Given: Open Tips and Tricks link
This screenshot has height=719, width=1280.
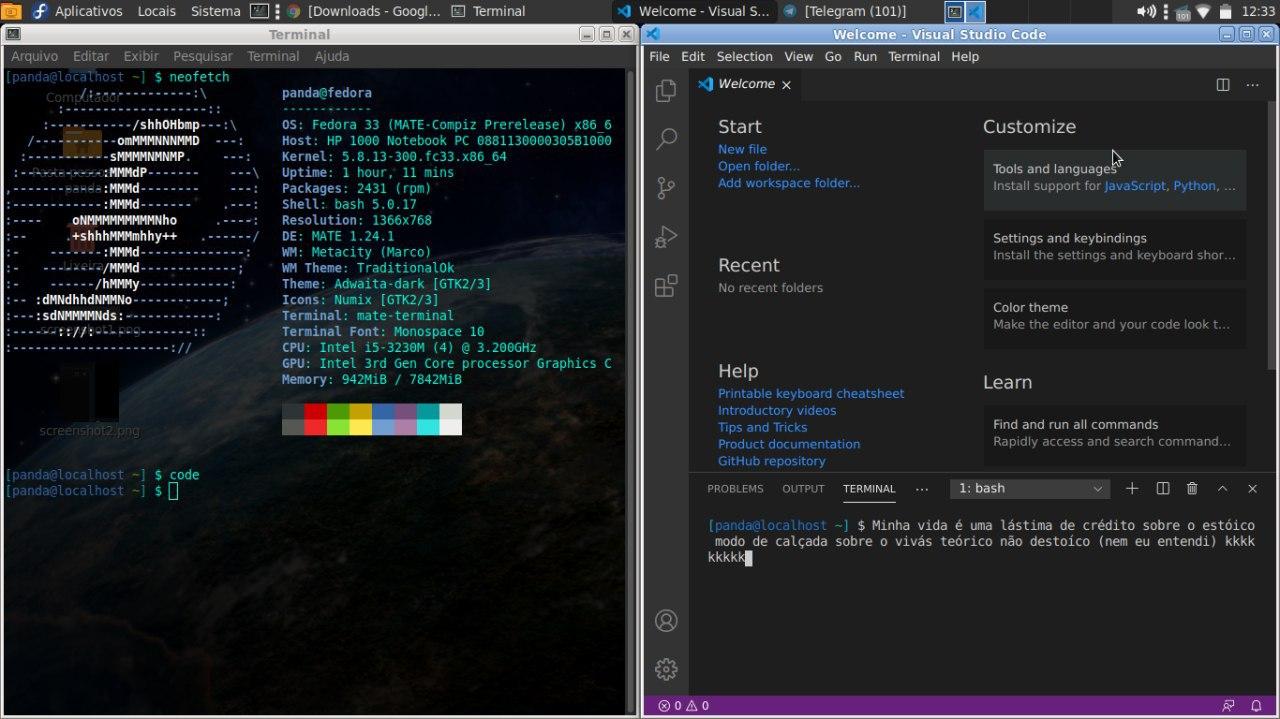Looking at the screenshot, I should click(x=763, y=428).
